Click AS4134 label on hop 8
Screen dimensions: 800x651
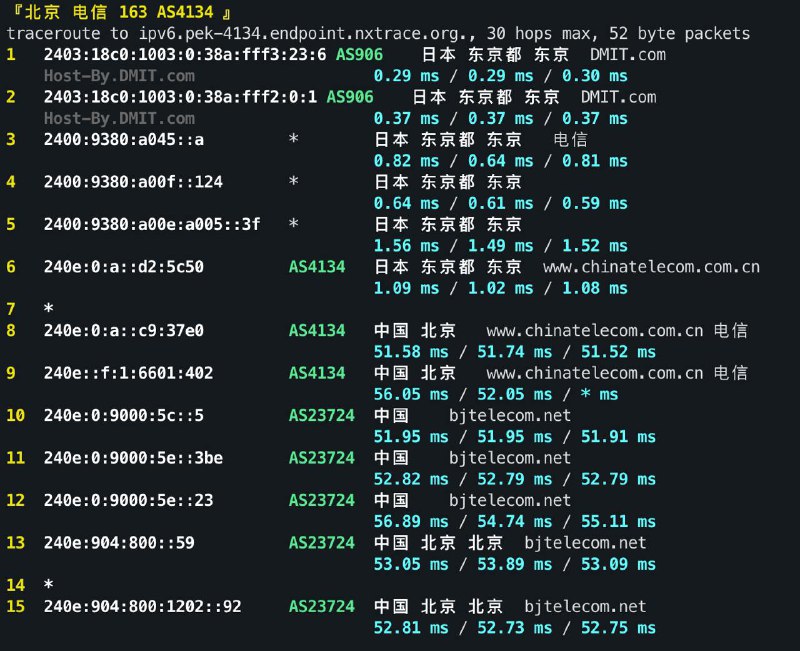coord(317,330)
